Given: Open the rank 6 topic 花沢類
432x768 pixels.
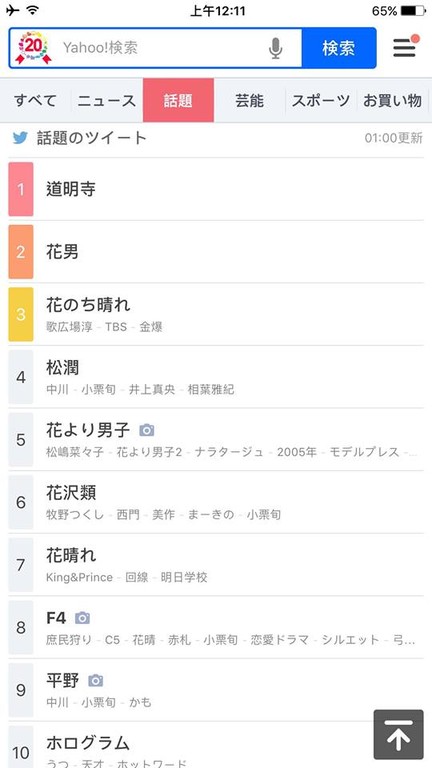Looking at the screenshot, I should coord(216,502).
